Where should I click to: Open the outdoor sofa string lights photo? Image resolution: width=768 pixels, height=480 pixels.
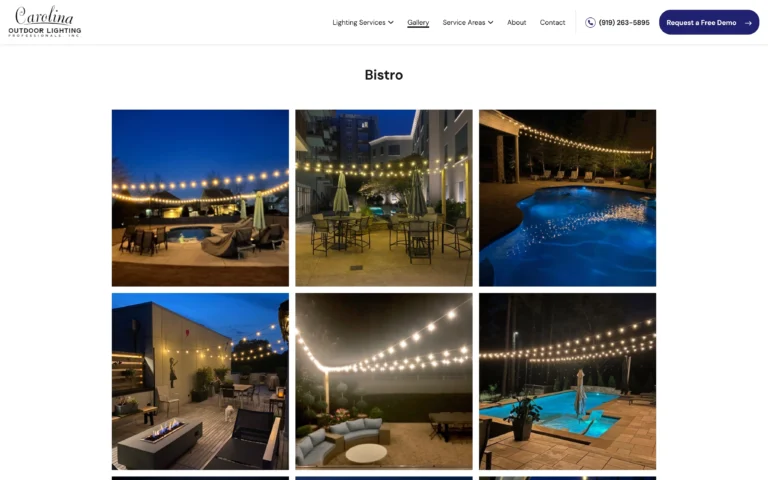(x=384, y=382)
